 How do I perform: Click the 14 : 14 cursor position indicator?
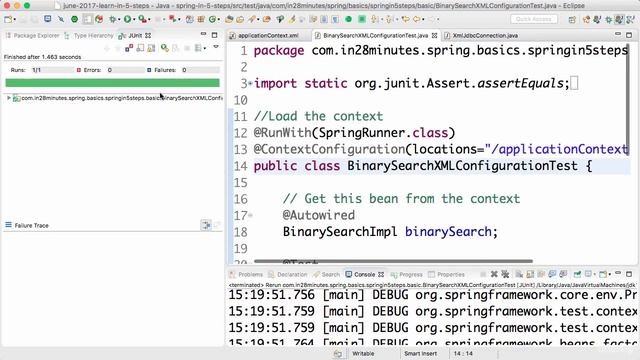coord(463,353)
